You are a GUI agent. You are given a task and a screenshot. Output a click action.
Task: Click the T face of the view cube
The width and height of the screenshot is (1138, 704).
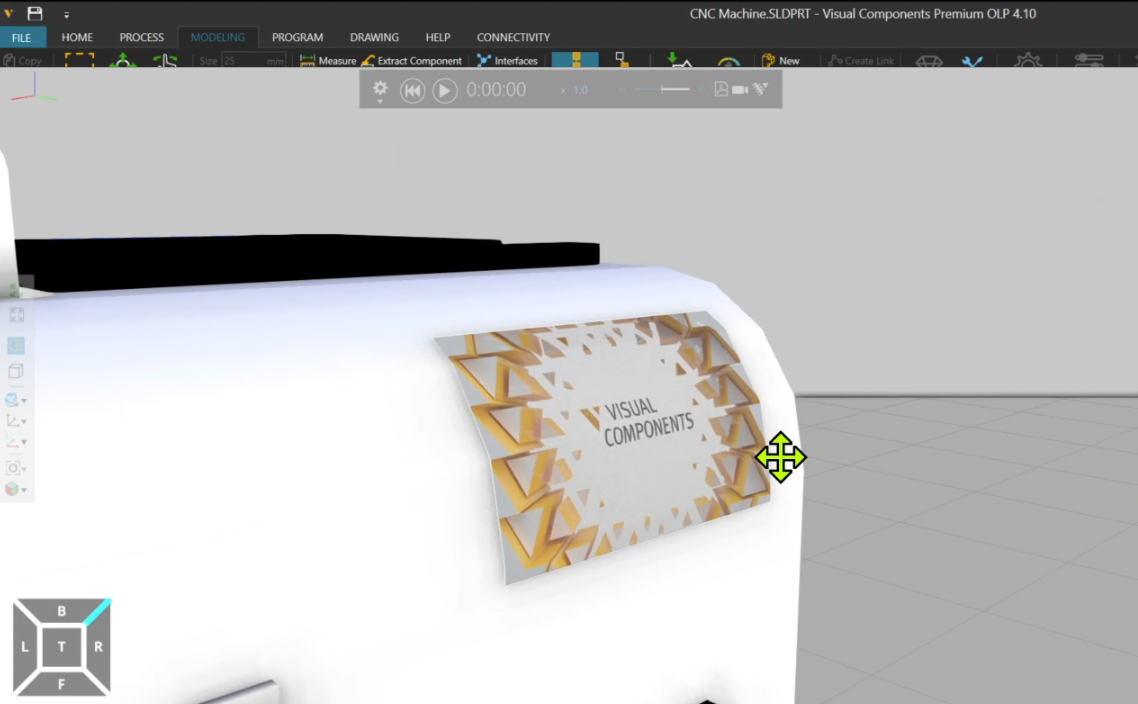pos(62,646)
